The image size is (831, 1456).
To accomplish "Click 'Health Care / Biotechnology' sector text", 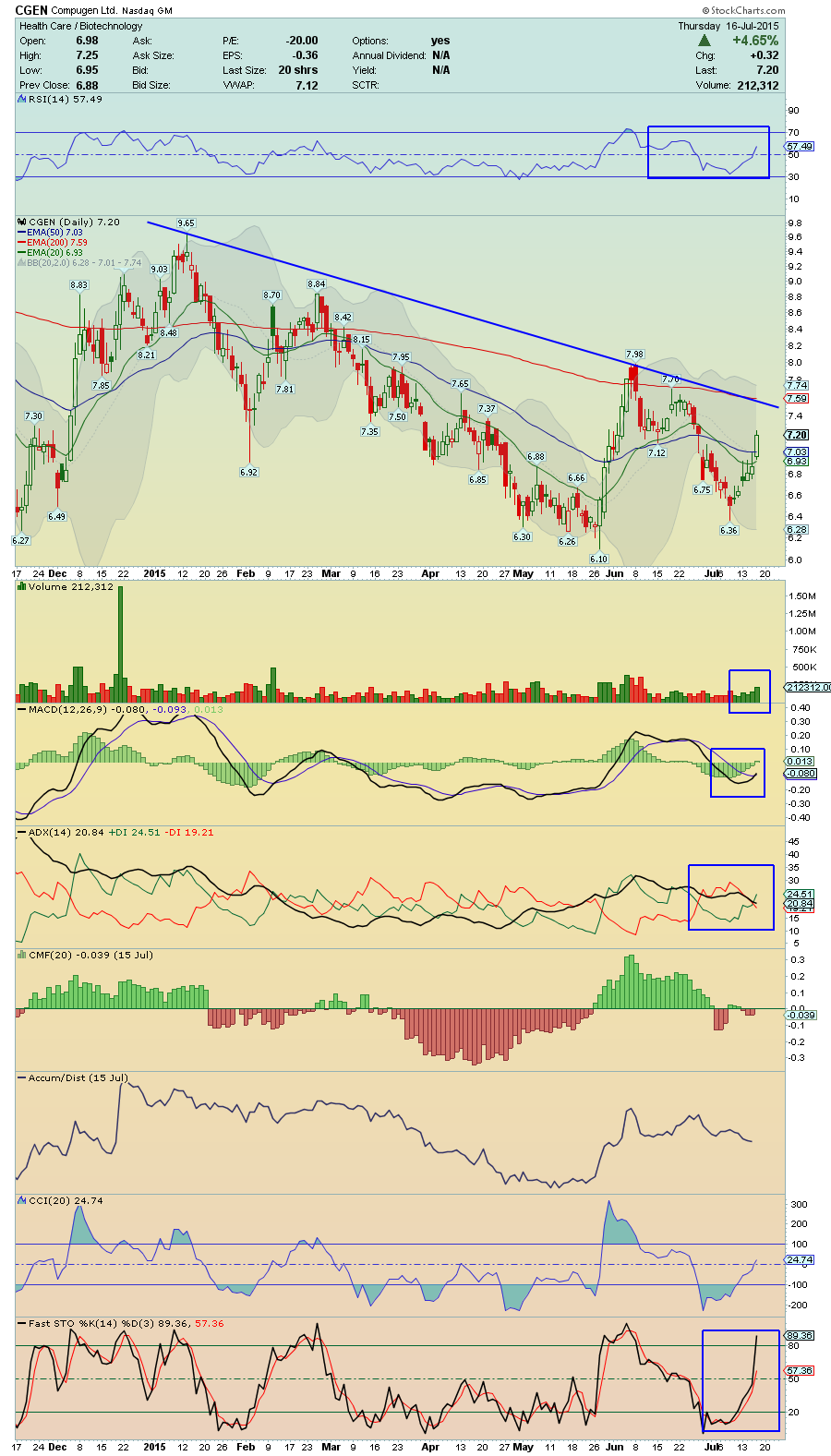I will [x=81, y=26].
